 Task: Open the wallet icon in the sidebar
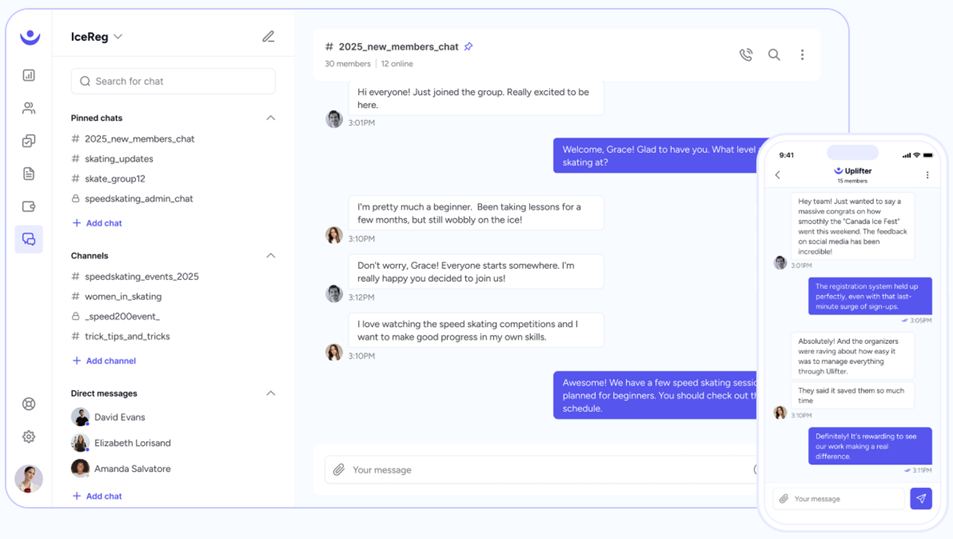pos(29,207)
